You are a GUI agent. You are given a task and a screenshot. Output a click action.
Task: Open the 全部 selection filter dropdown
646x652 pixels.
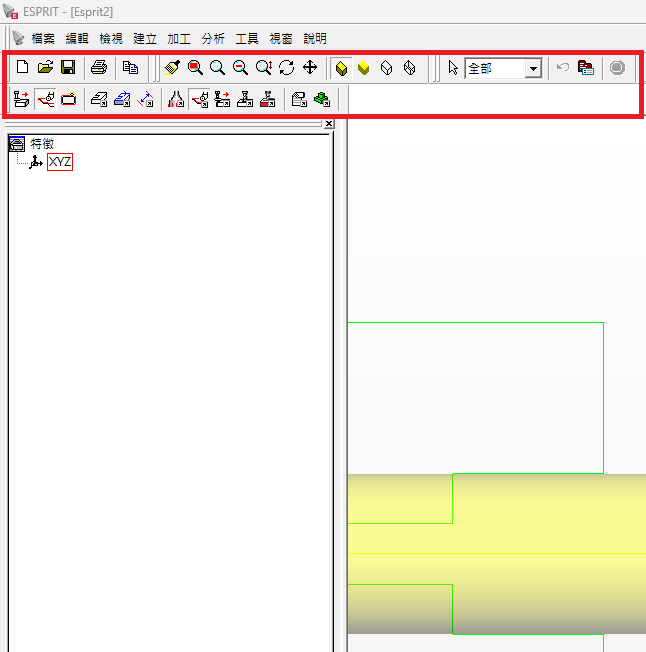(x=533, y=68)
